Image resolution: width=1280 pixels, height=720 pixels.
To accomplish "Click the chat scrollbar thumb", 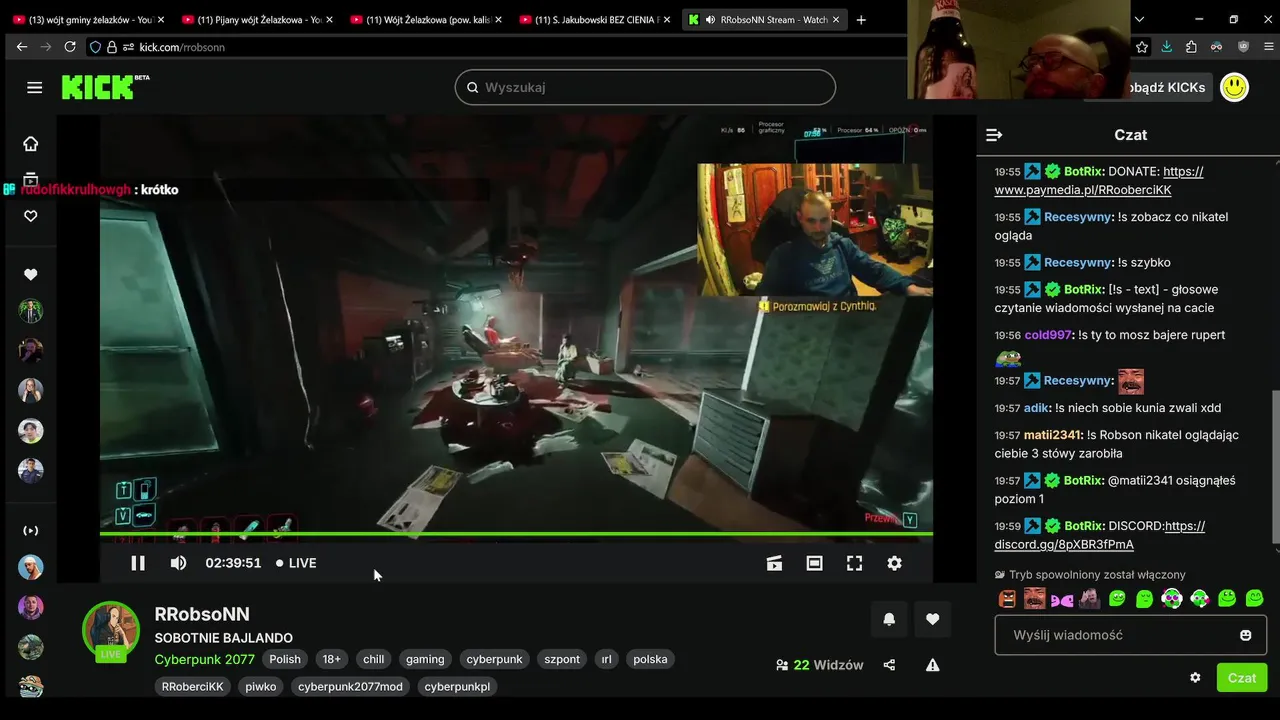I will pos(1275,467).
